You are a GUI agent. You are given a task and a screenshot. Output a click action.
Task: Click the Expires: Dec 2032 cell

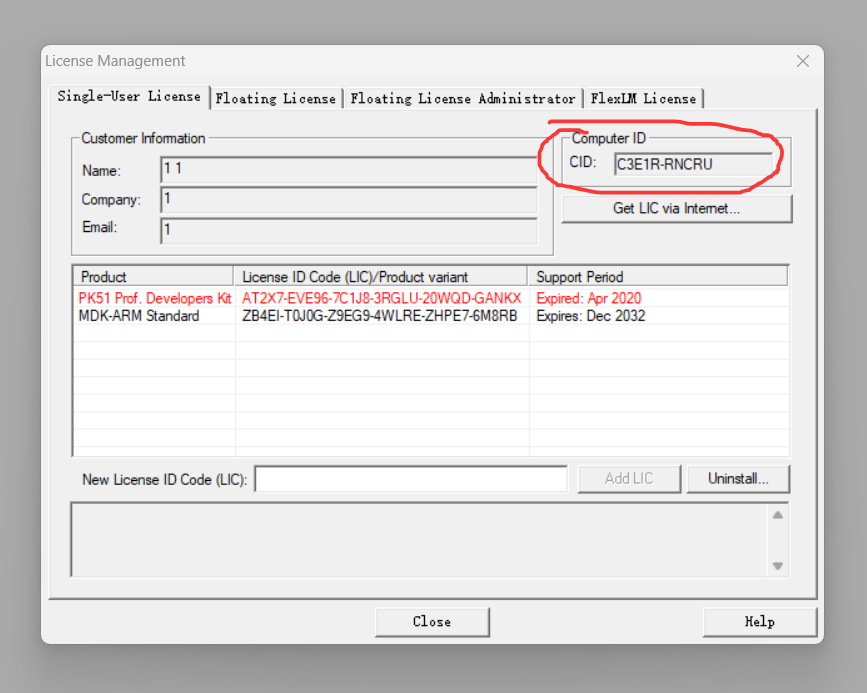[591, 316]
